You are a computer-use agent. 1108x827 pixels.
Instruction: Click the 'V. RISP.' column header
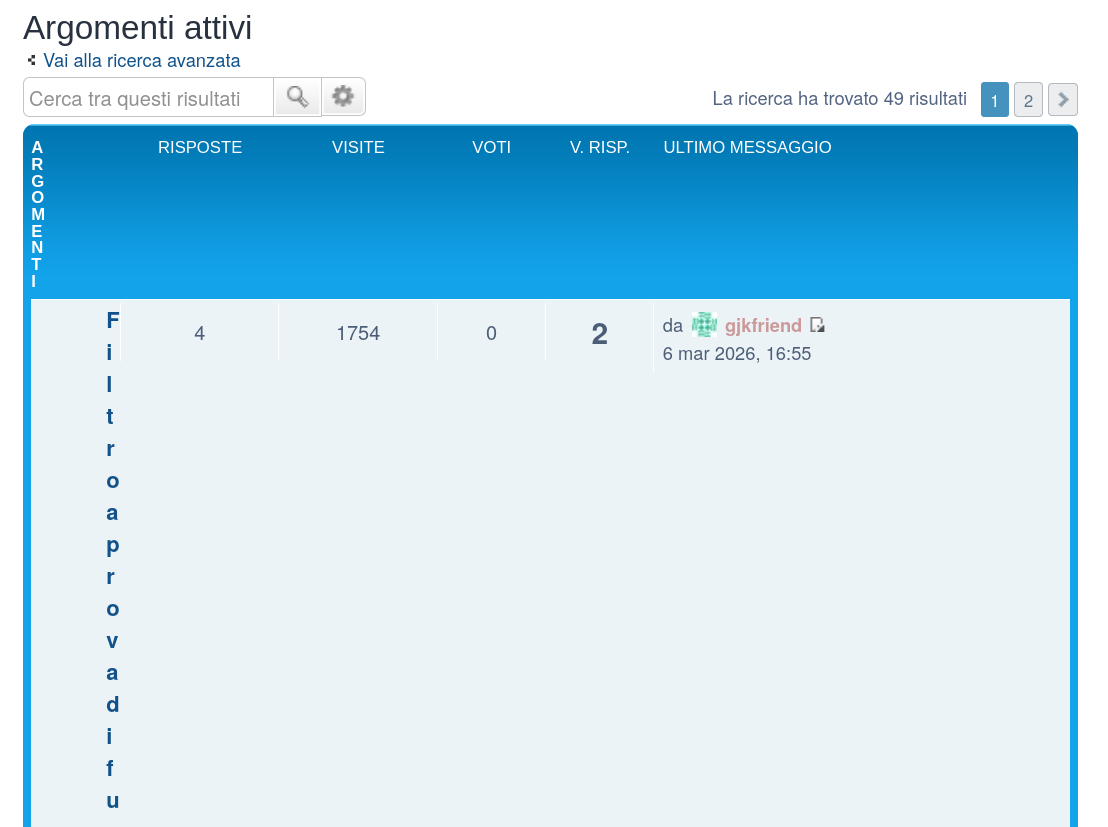point(599,147)
